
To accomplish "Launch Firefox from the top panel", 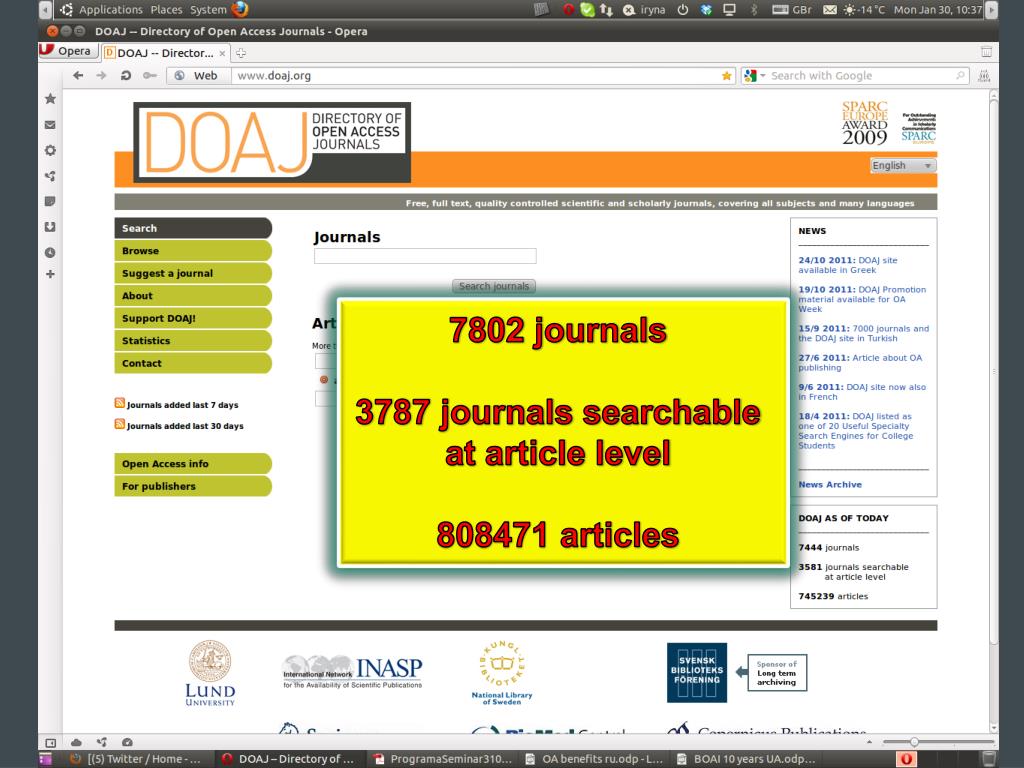I will click(x=240, y=9).
